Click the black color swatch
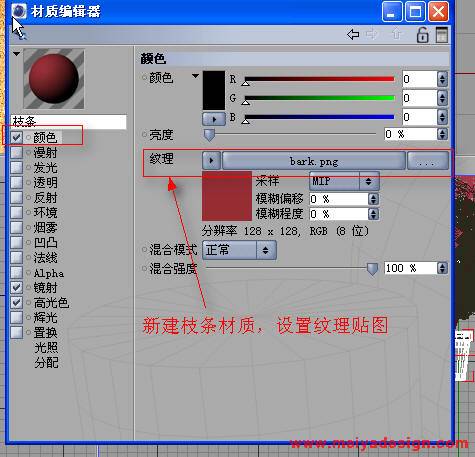 point(214,90)
